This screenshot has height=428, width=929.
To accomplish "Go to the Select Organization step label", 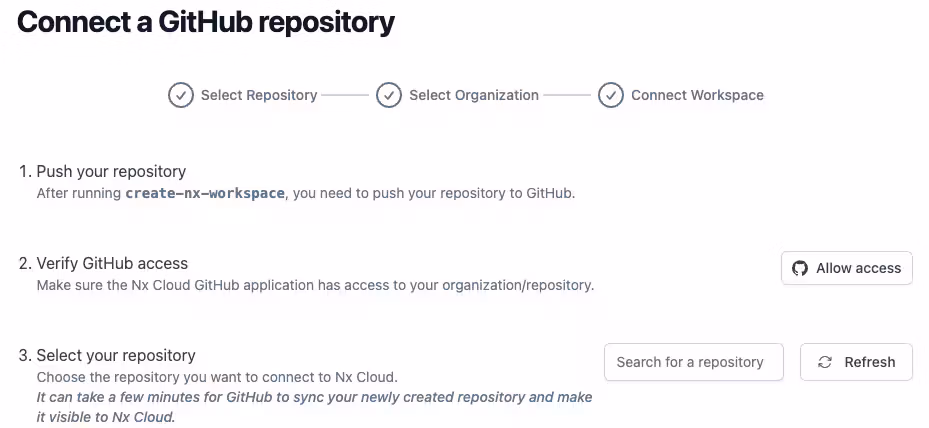I will (473, 95).
